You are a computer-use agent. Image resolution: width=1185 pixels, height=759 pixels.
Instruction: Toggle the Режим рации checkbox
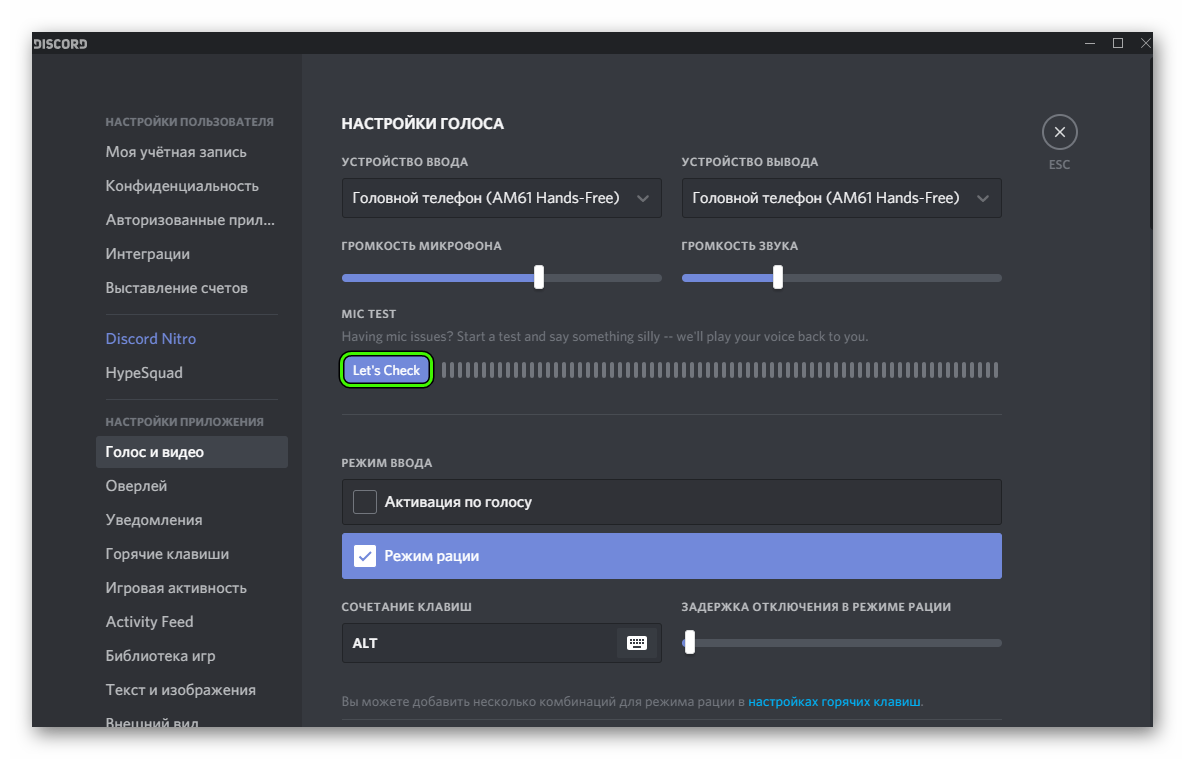click(x=365, y=556)
